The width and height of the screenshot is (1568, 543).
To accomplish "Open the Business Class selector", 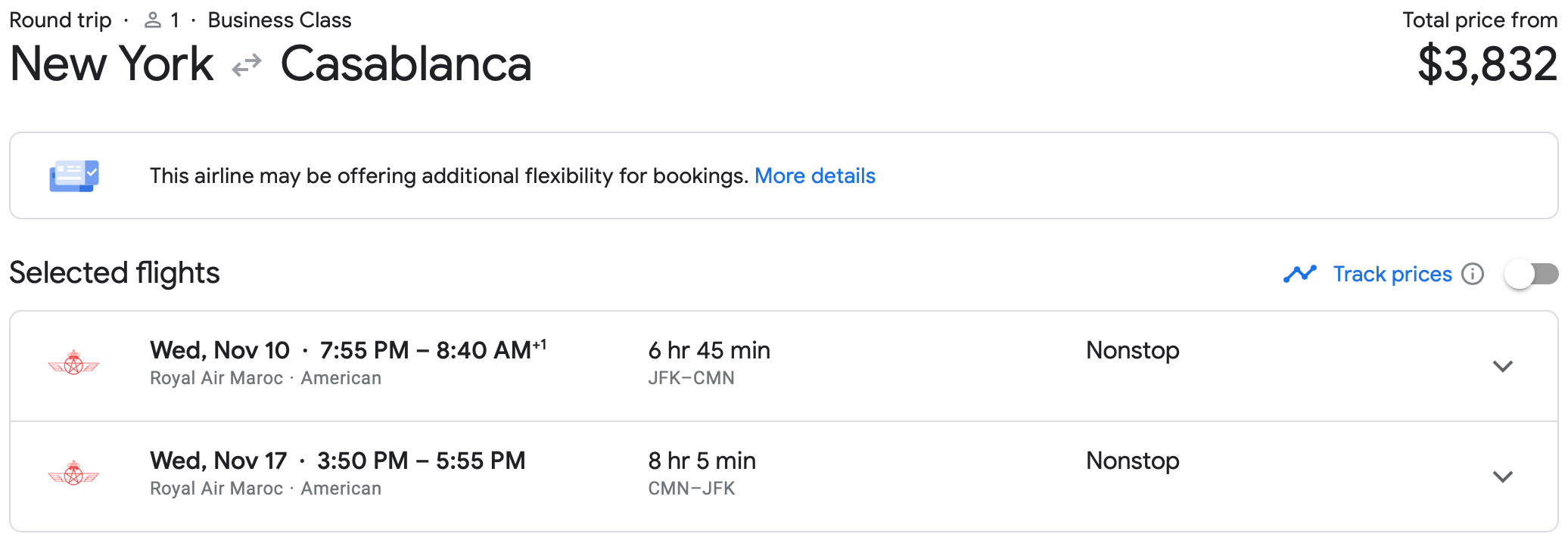I will click(279, 20).
